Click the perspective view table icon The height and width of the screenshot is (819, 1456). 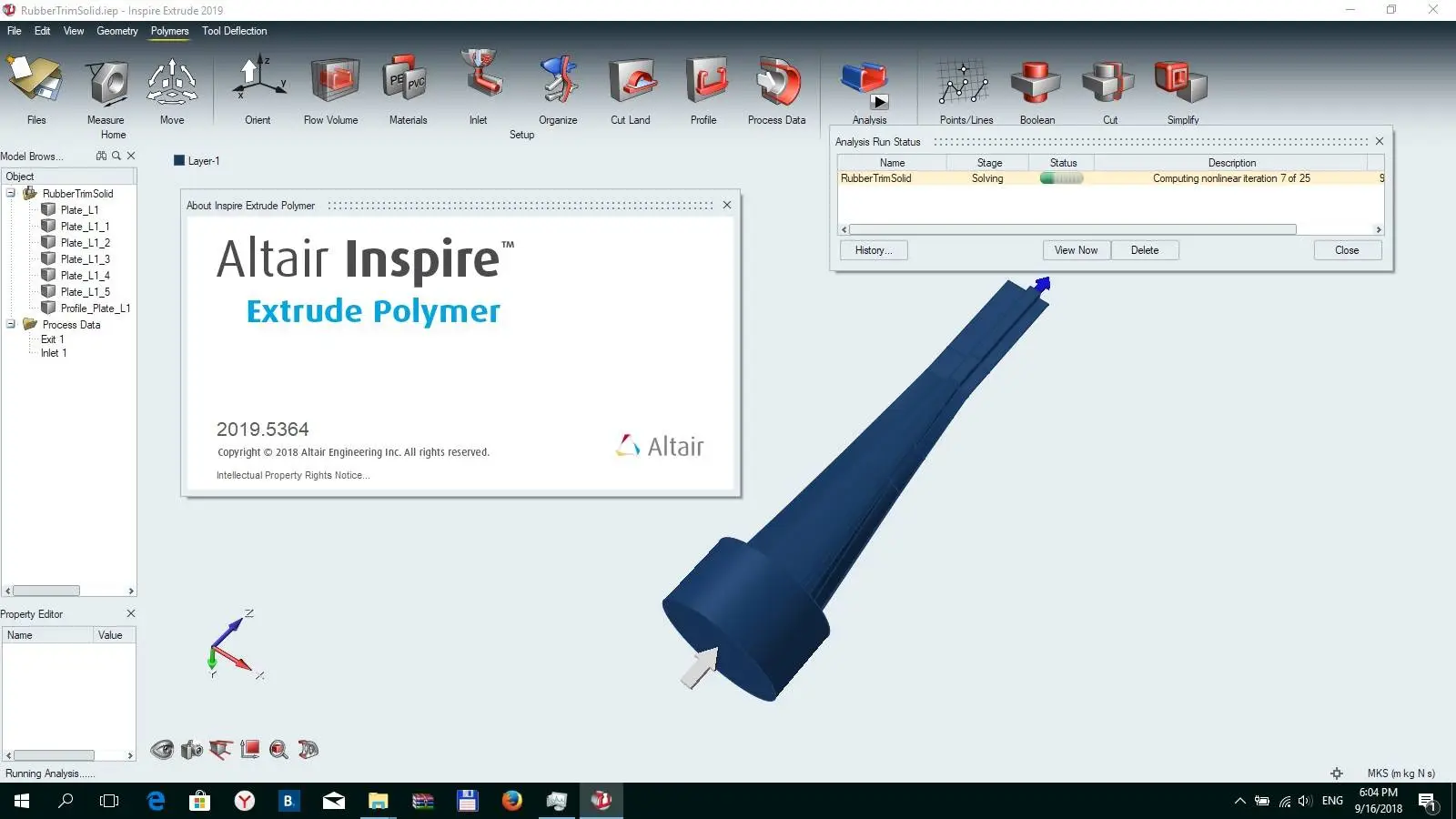coord(220,750)
